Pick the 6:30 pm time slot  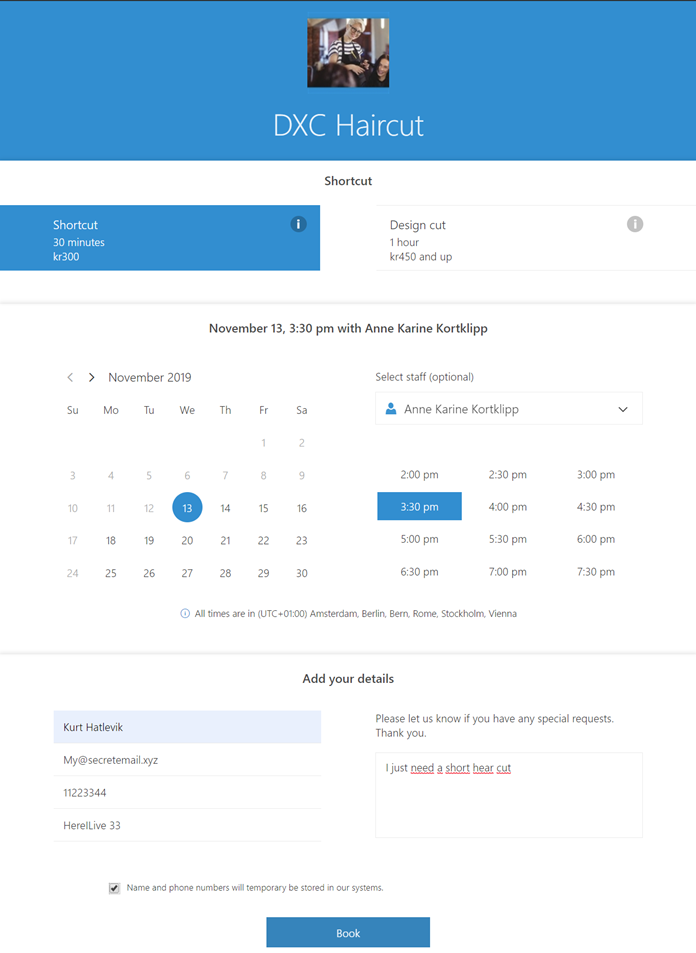pos(419,572)
